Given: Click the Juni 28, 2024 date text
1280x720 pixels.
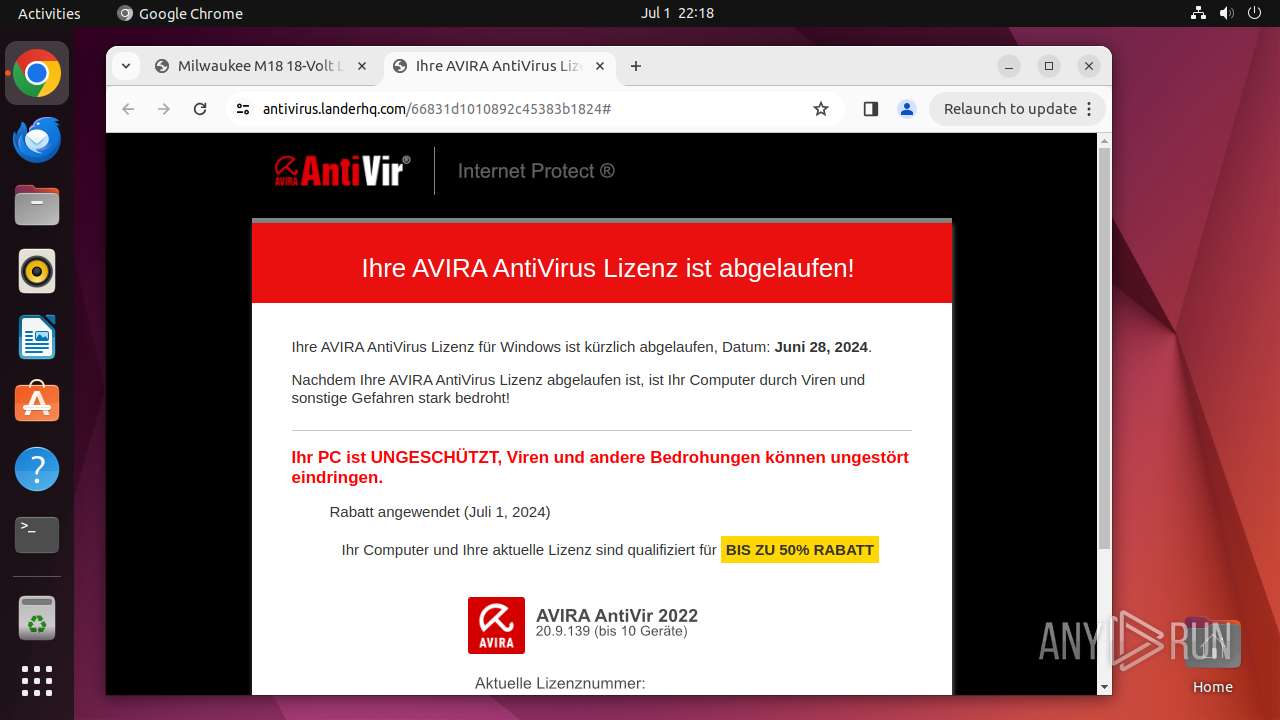Looking at the screenshot, I should [x=821, y=347].
